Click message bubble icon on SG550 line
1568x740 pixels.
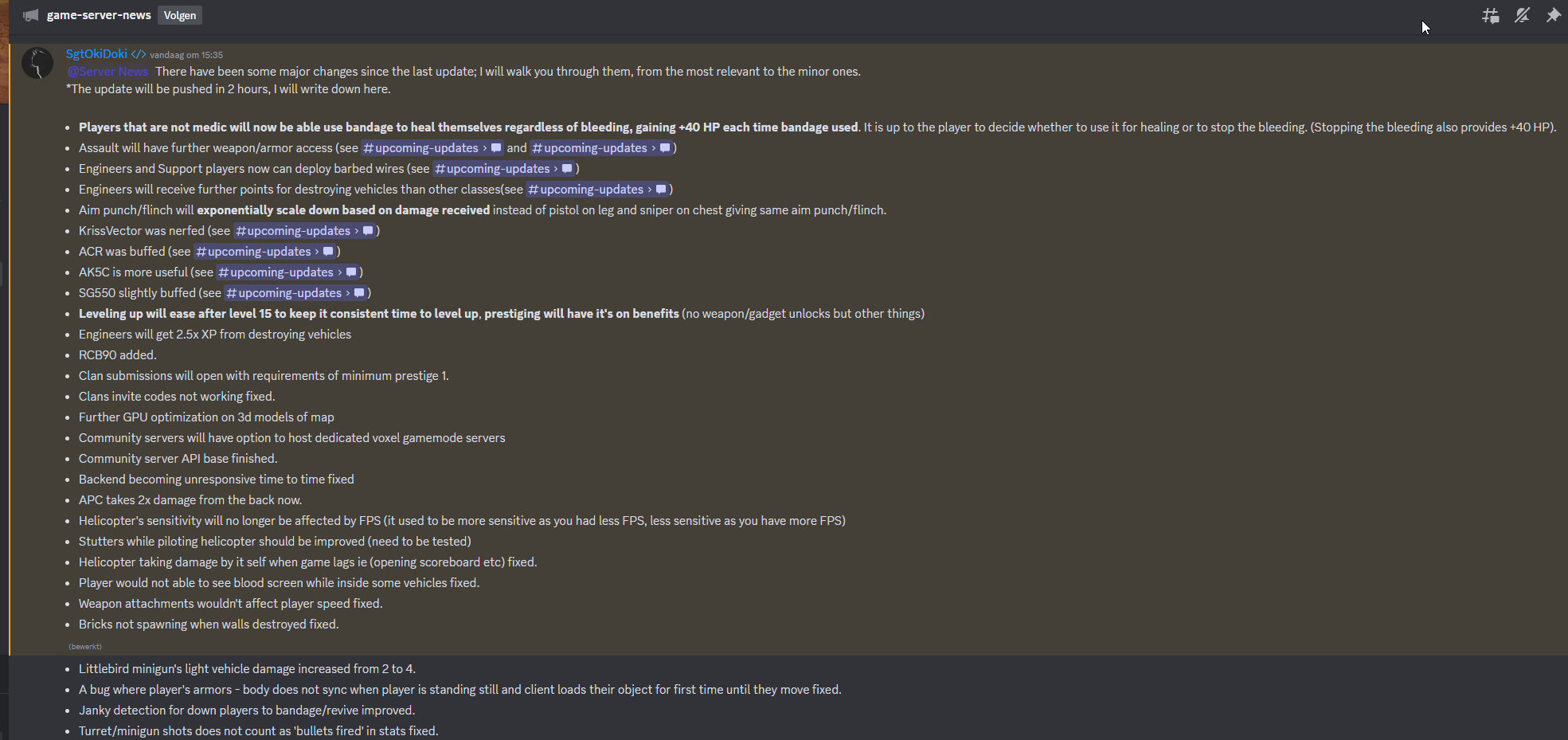359,293
